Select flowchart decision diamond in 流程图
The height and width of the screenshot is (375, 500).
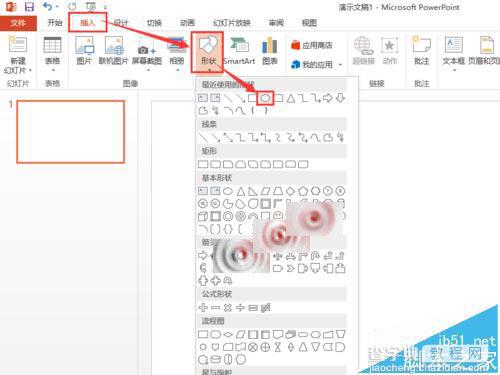coord(228,334)
